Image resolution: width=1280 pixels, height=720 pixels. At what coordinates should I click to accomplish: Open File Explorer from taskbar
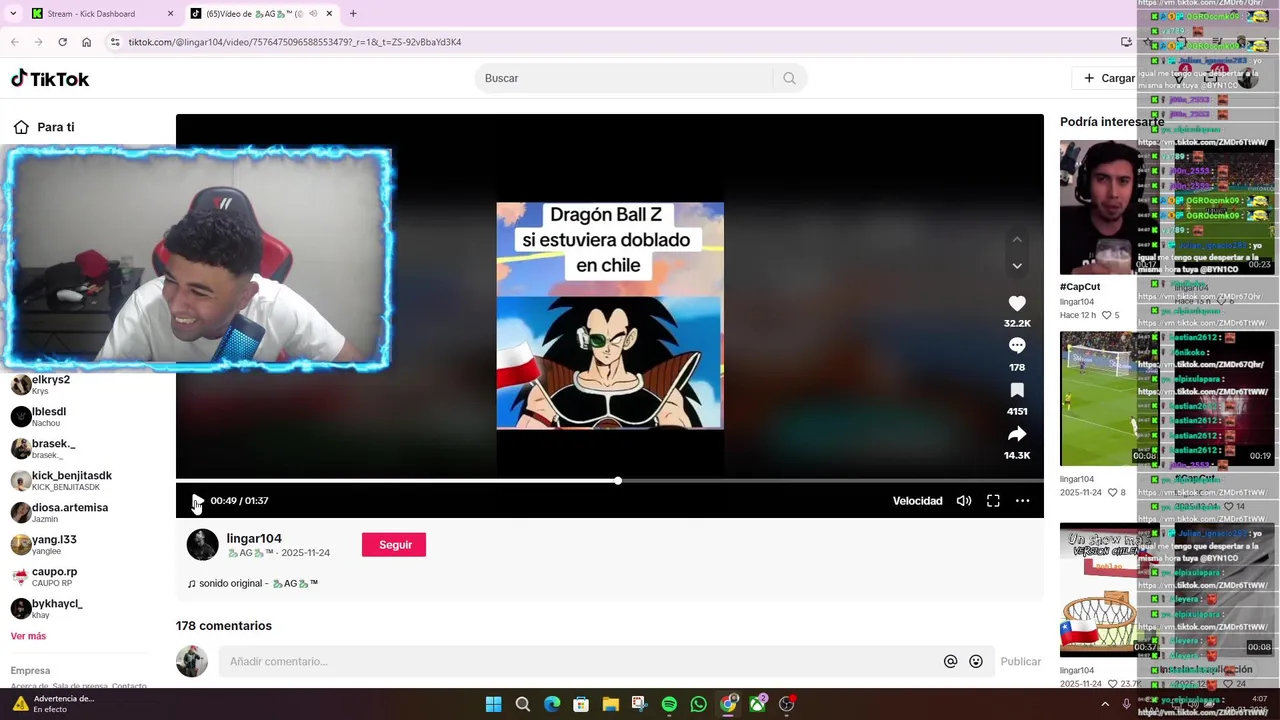[x=610, y=704]
